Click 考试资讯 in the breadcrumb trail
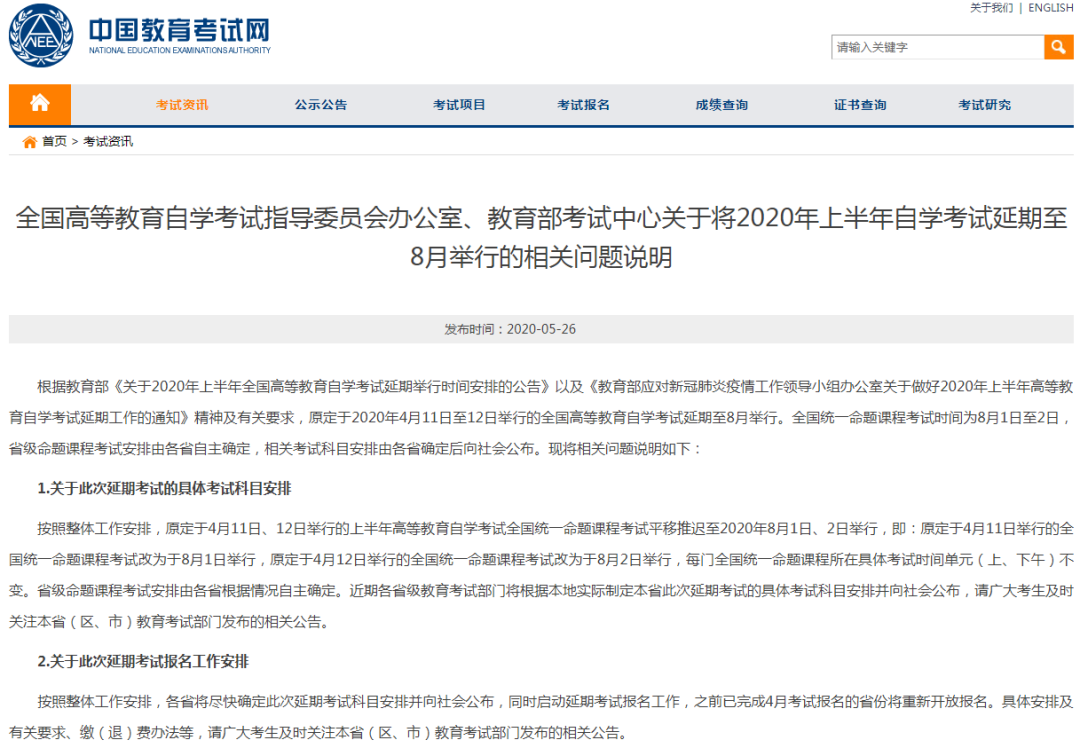 click(x=108, y=142)
